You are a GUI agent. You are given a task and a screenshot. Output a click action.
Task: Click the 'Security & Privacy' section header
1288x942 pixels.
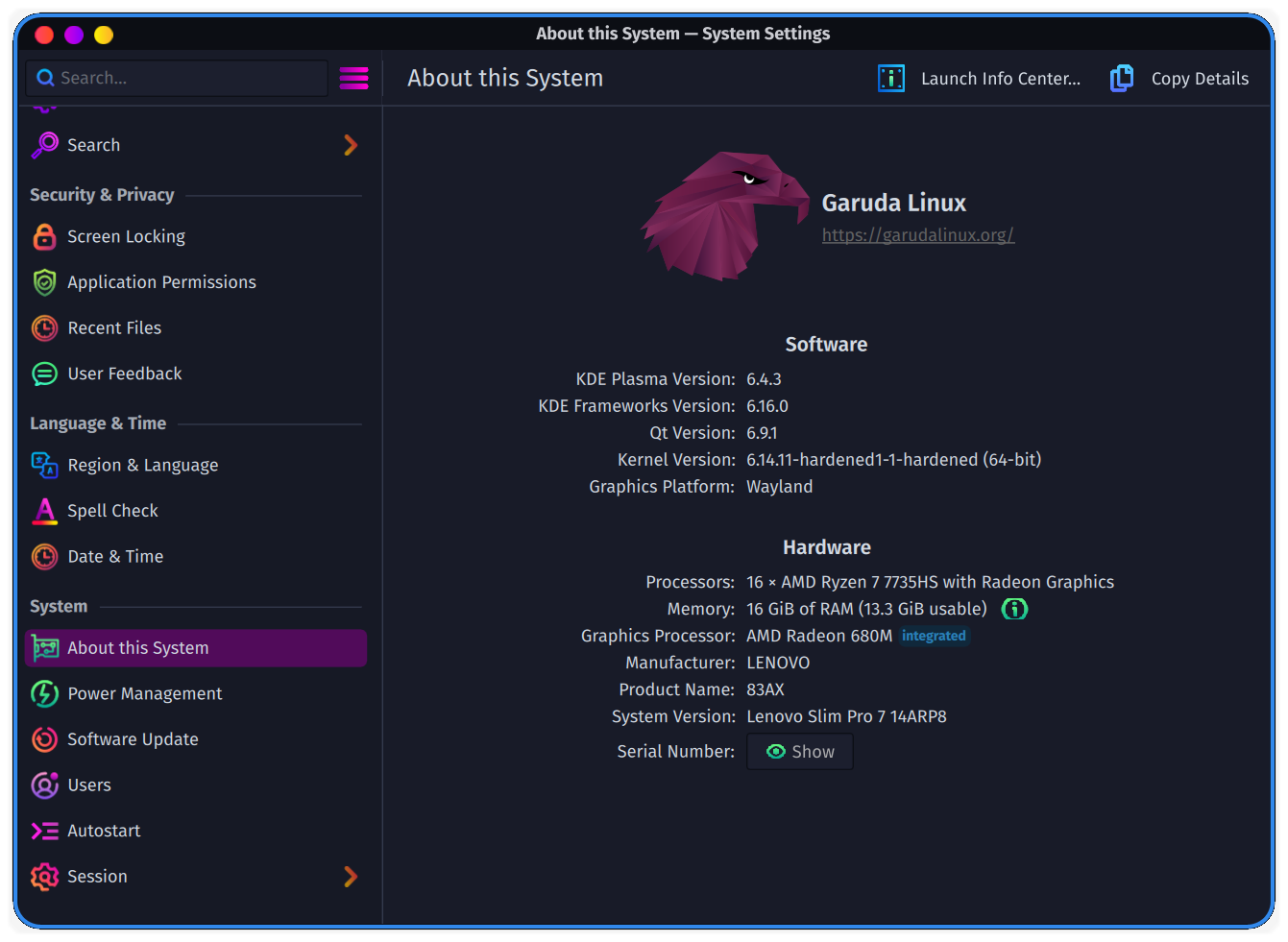pos(102,195)
